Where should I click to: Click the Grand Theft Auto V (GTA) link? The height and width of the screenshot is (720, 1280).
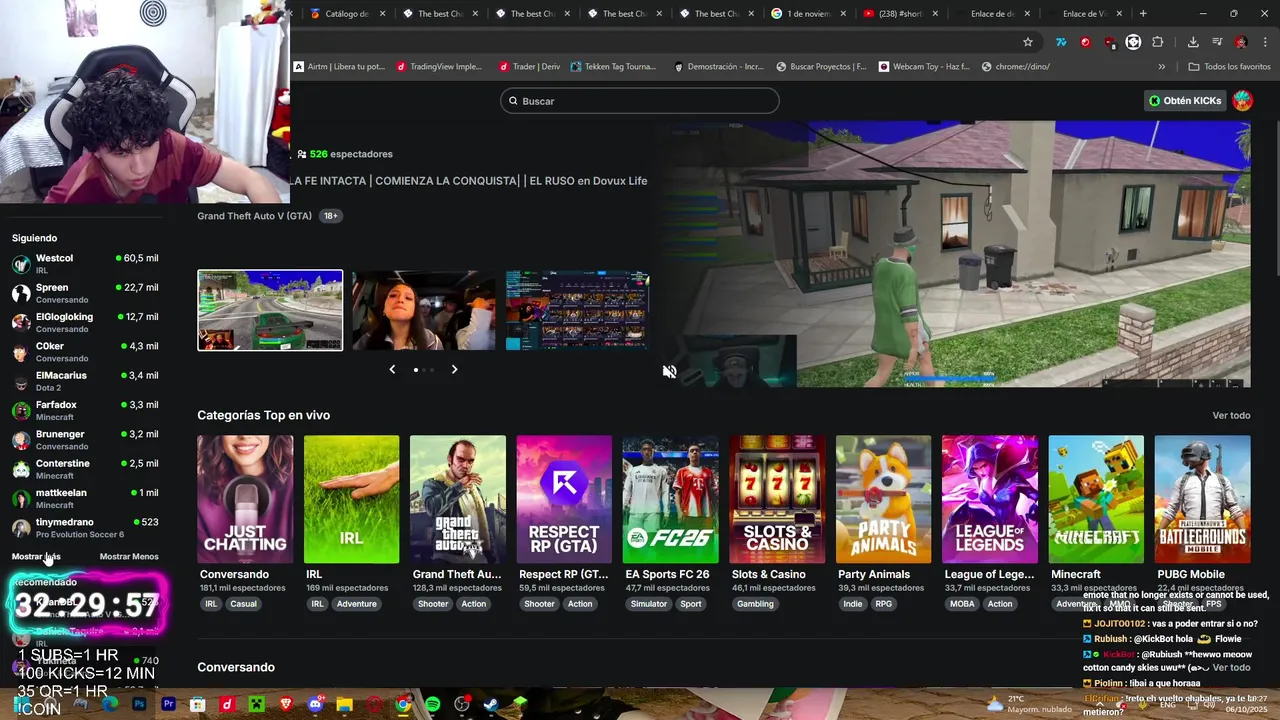254,216
